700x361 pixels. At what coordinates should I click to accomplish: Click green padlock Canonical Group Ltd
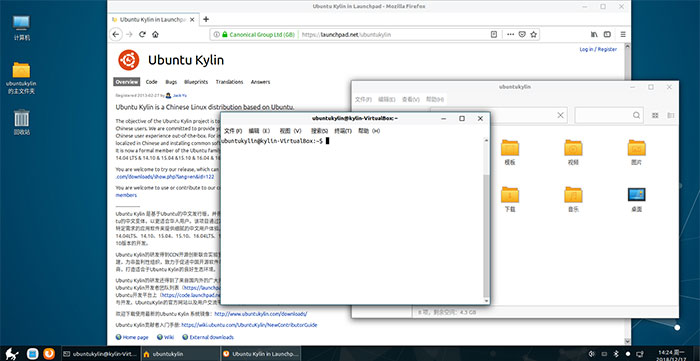coord(259,34)
